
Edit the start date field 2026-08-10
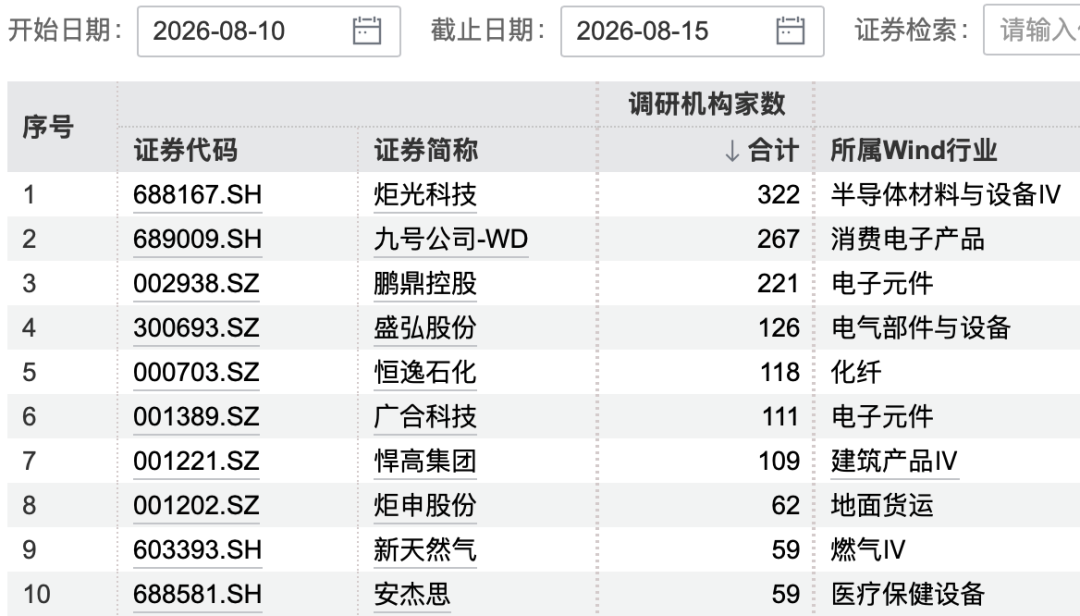click(269, 31)
